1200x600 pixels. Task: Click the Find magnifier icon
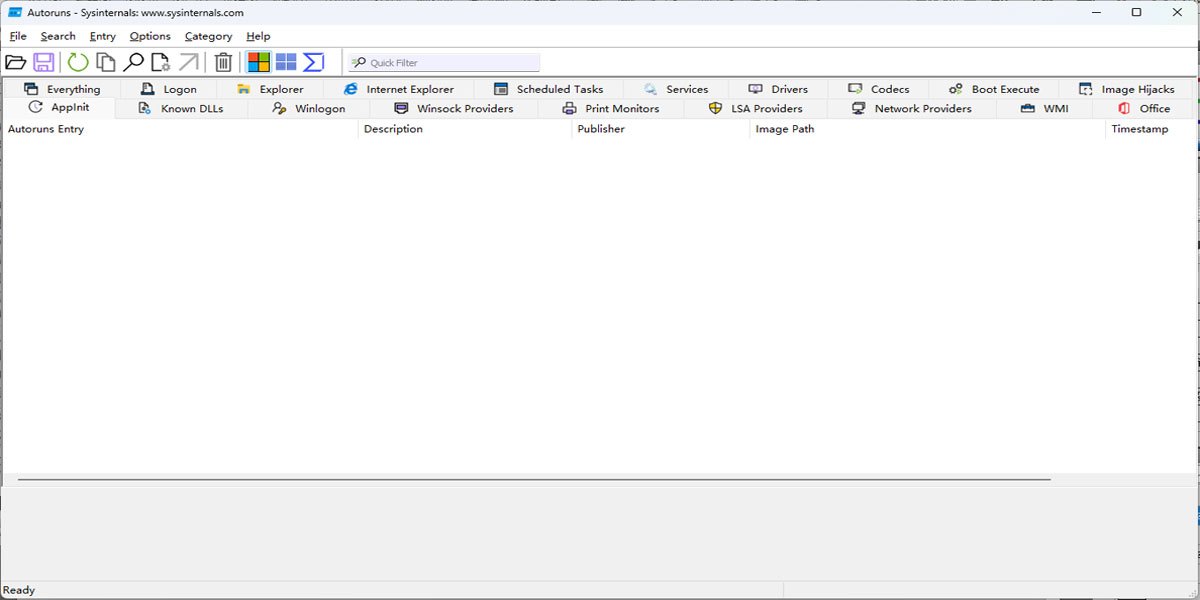133,62
